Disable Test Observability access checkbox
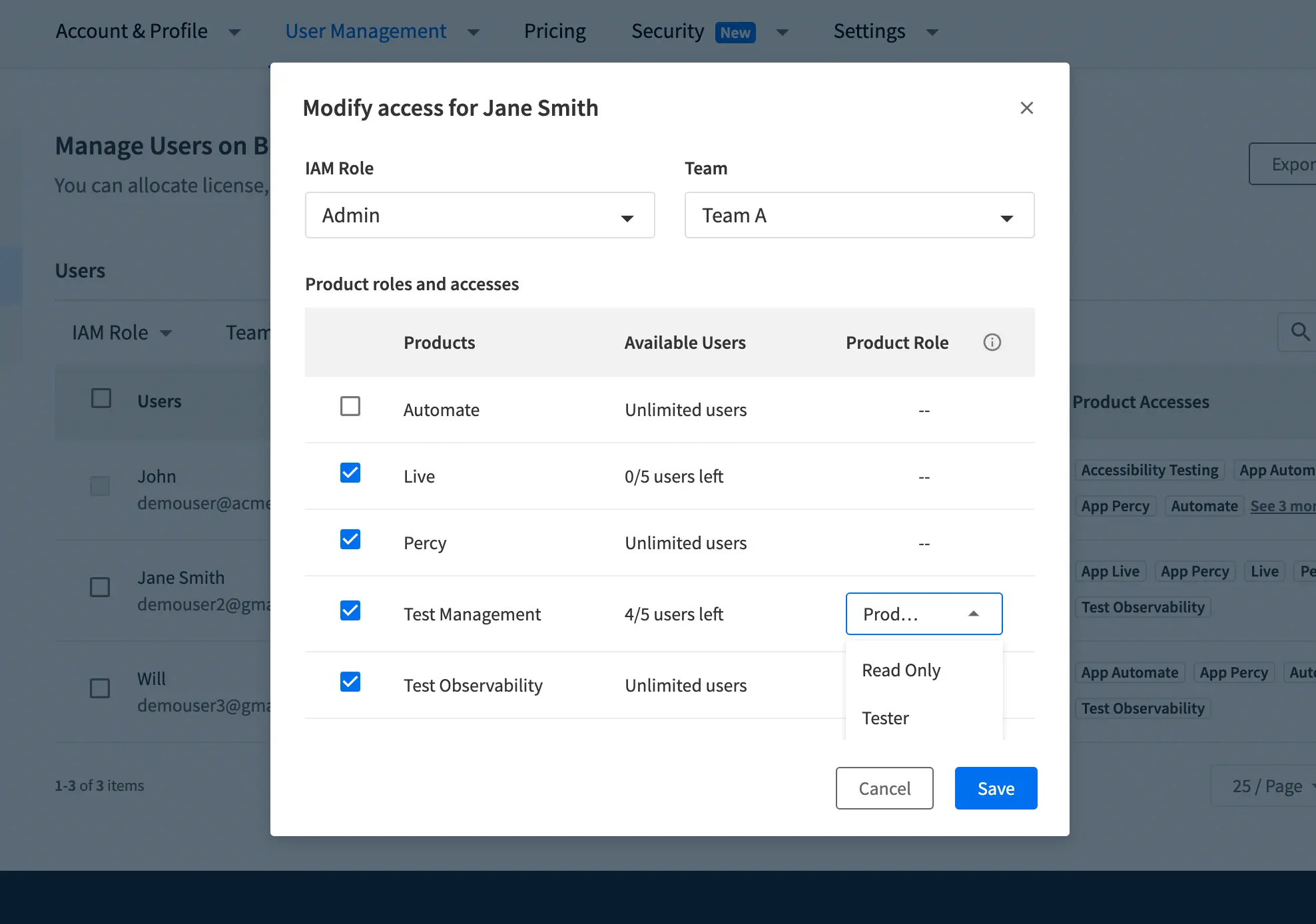Image resolution: width=1316 pixels, height=924 pixels. tap(350, 682)
